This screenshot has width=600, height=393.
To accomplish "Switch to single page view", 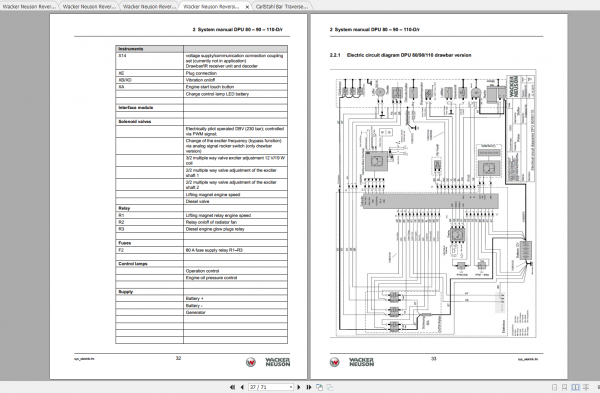I will pyautogui.click(x=554, y=387).
